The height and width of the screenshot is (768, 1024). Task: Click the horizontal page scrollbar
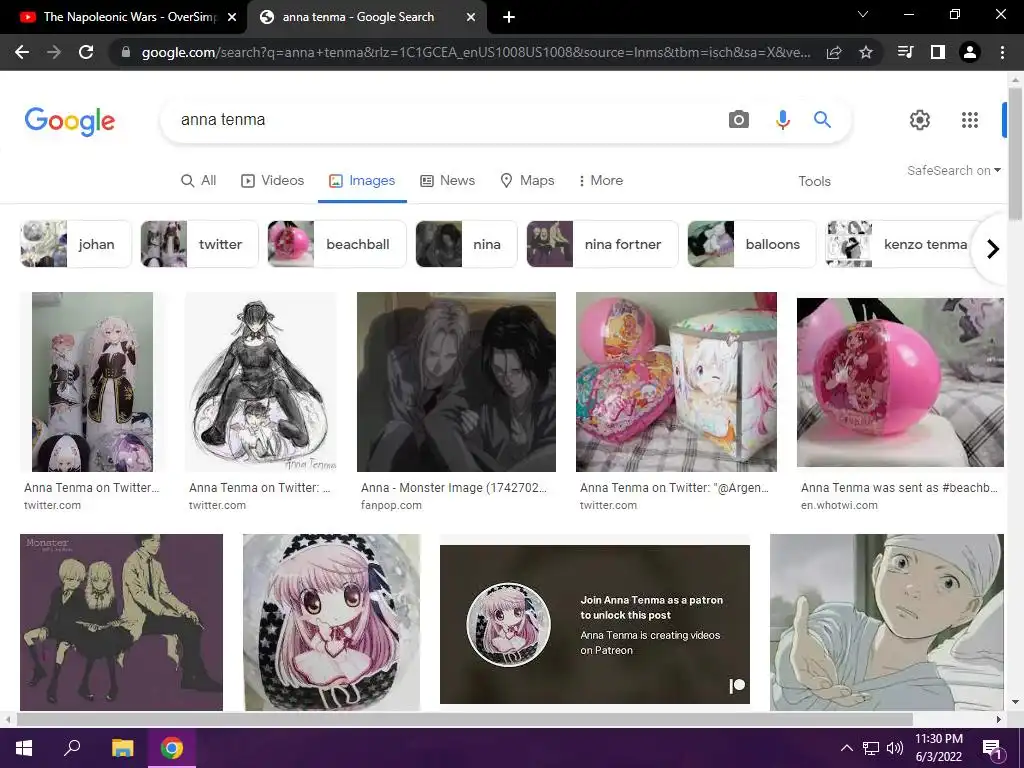pyautogui.click(x=464, y=719)
